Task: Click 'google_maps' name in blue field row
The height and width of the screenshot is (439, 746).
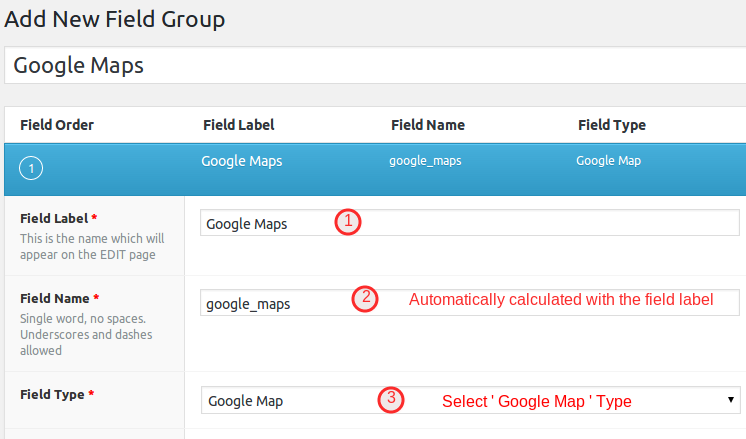Action: [425, 161]
